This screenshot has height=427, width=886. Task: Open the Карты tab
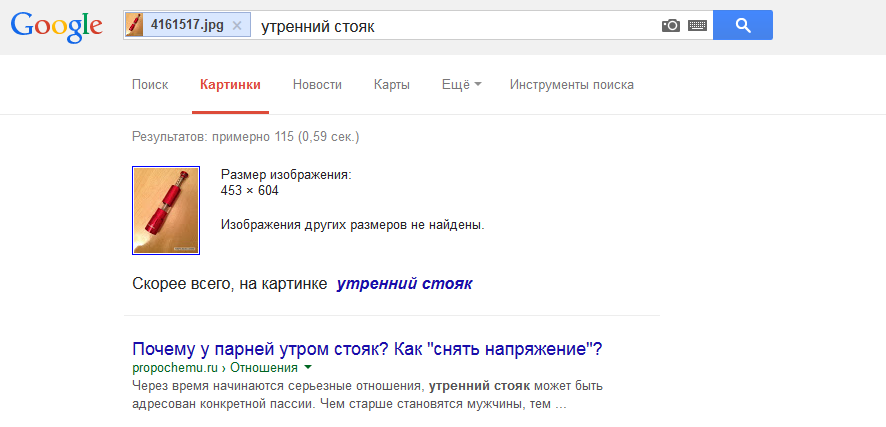point(391,85)
